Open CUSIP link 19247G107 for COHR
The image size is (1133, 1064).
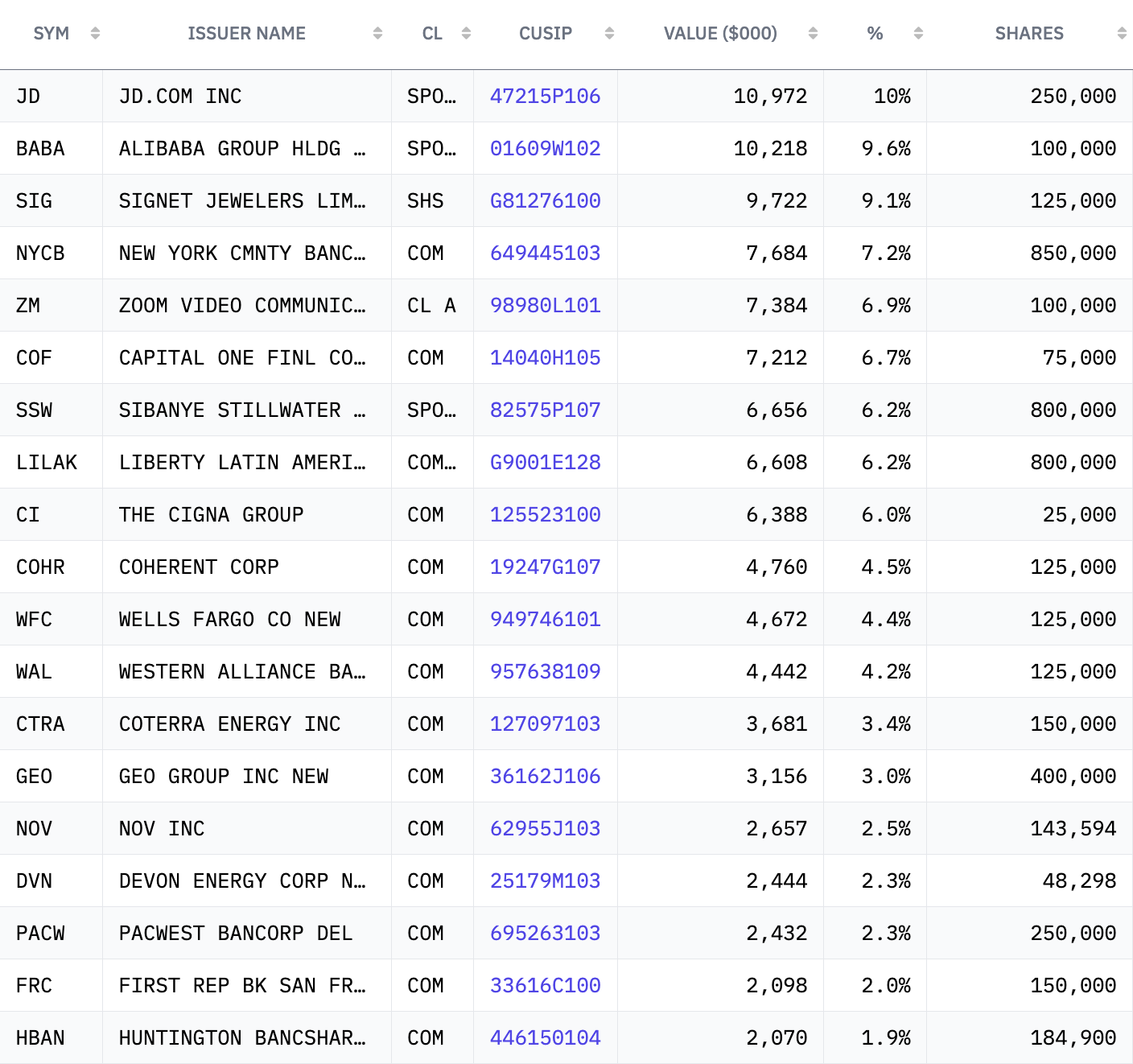click(x=546, y=567)
